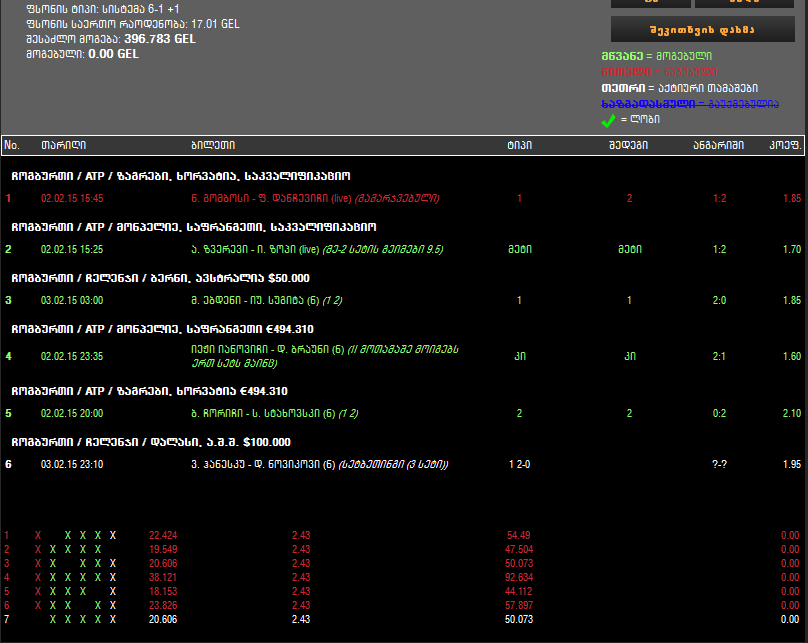Click the ანგარიში column header
Screen dimensions: 808x643
point(718,145)
